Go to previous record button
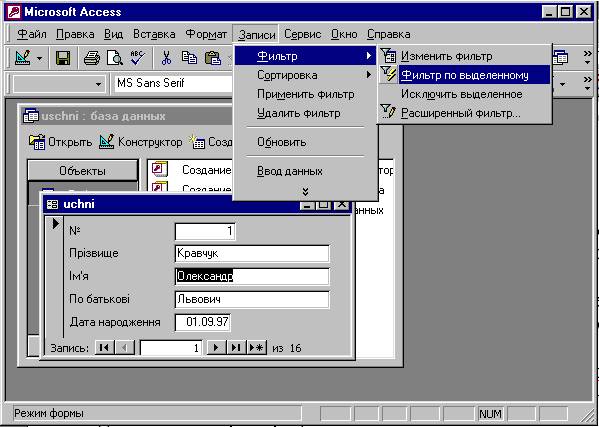599x427 pixels. [124, 348]
